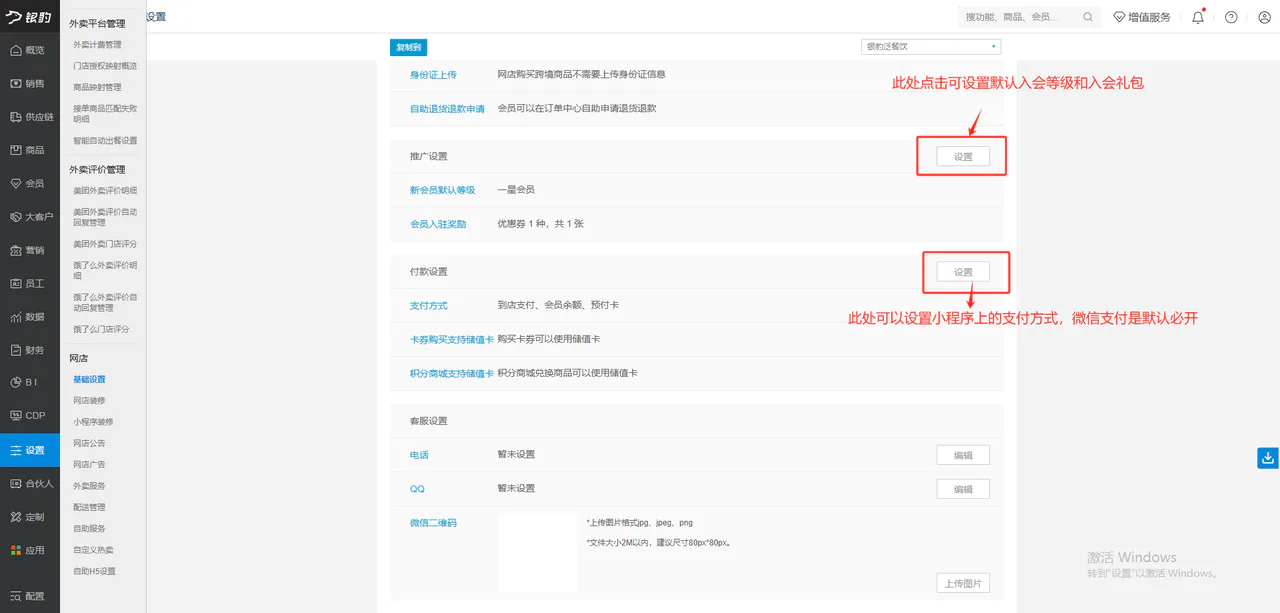Click the 自助退货退款申请 label

447,108
